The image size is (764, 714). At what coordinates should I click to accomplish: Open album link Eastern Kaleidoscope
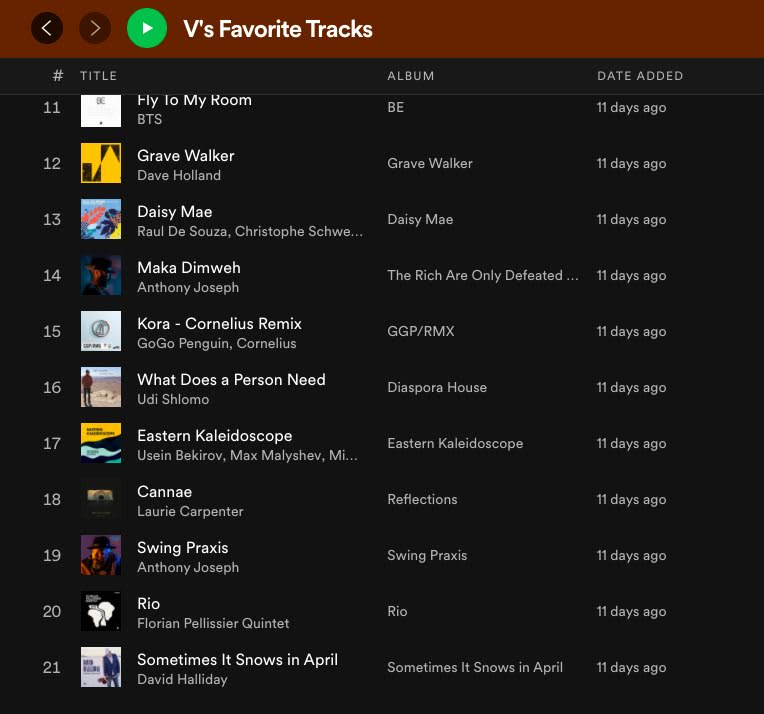click(455, 444)
